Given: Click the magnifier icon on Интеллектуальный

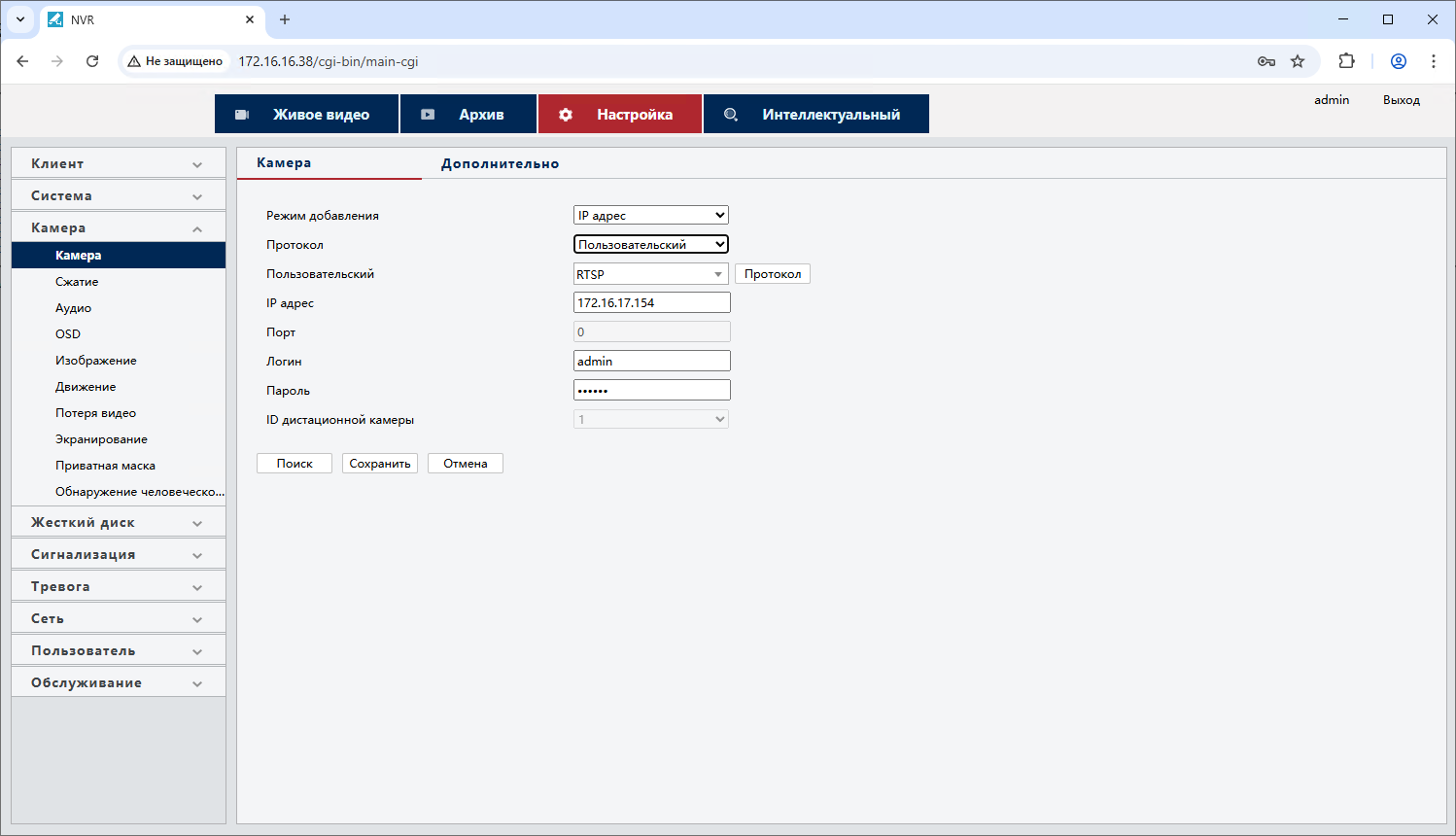Looking at the screenshot, I should [731, 115].
